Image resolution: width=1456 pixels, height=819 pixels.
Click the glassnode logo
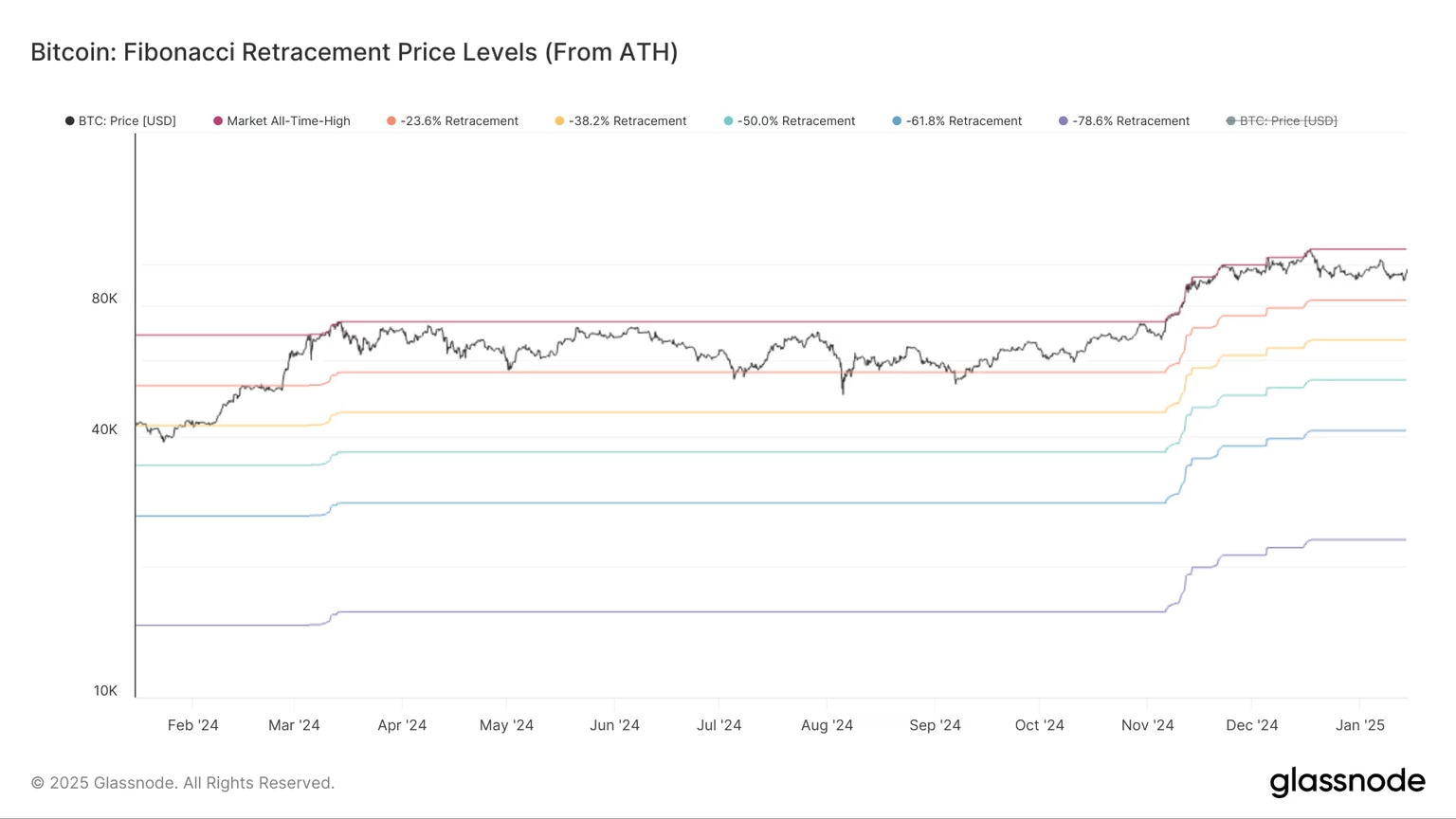(x=1347, y=782)
